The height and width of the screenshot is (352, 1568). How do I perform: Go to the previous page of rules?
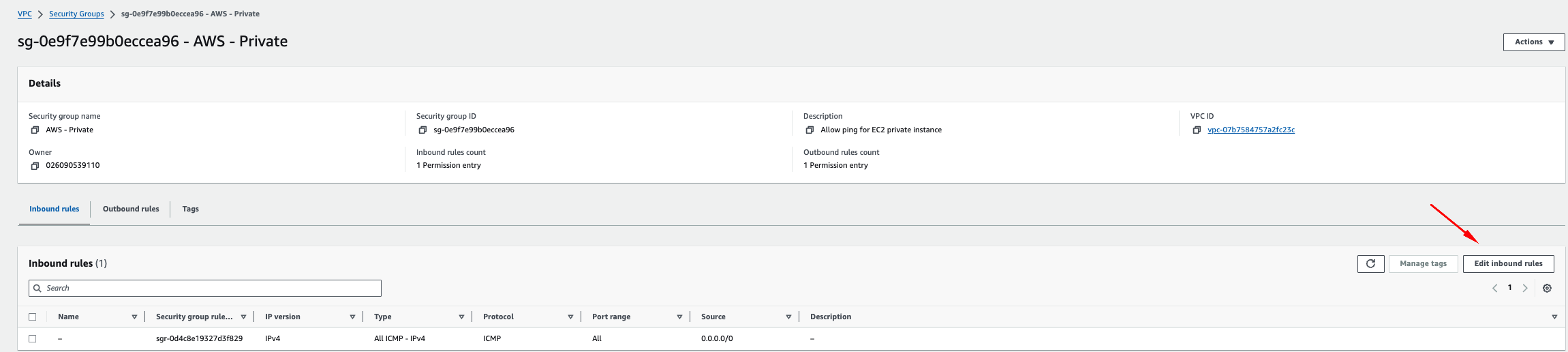point(1494,288)
